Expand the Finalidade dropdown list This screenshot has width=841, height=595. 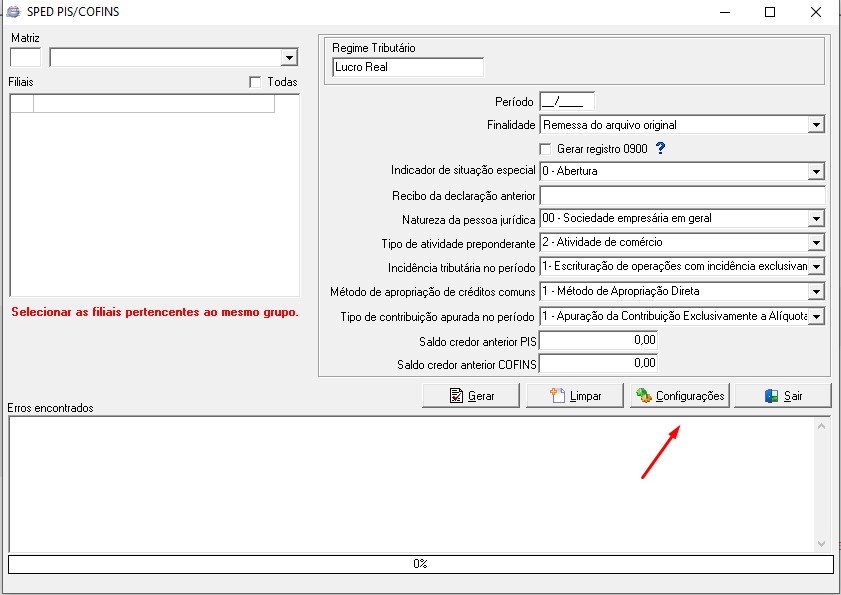pyautogui.click(x=816, y=125)
